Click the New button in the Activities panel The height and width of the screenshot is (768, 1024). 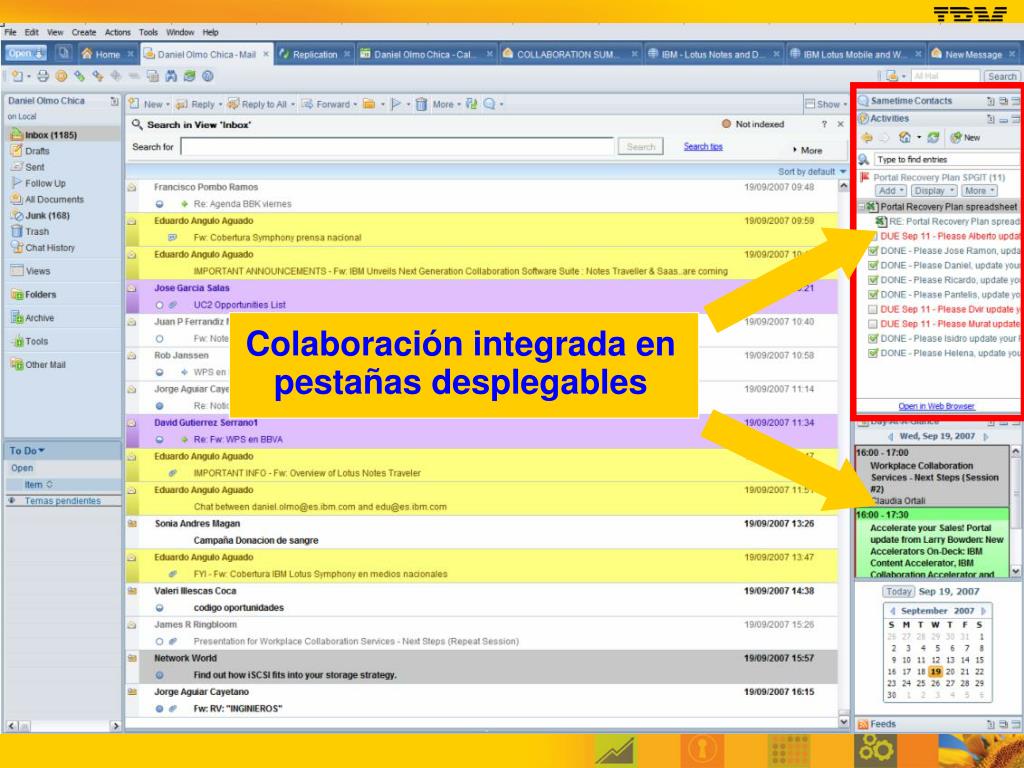[965, 138]
